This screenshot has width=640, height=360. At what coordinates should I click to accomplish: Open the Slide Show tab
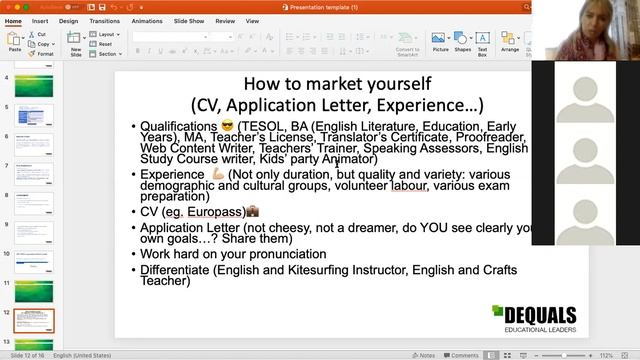click(189, 21)
